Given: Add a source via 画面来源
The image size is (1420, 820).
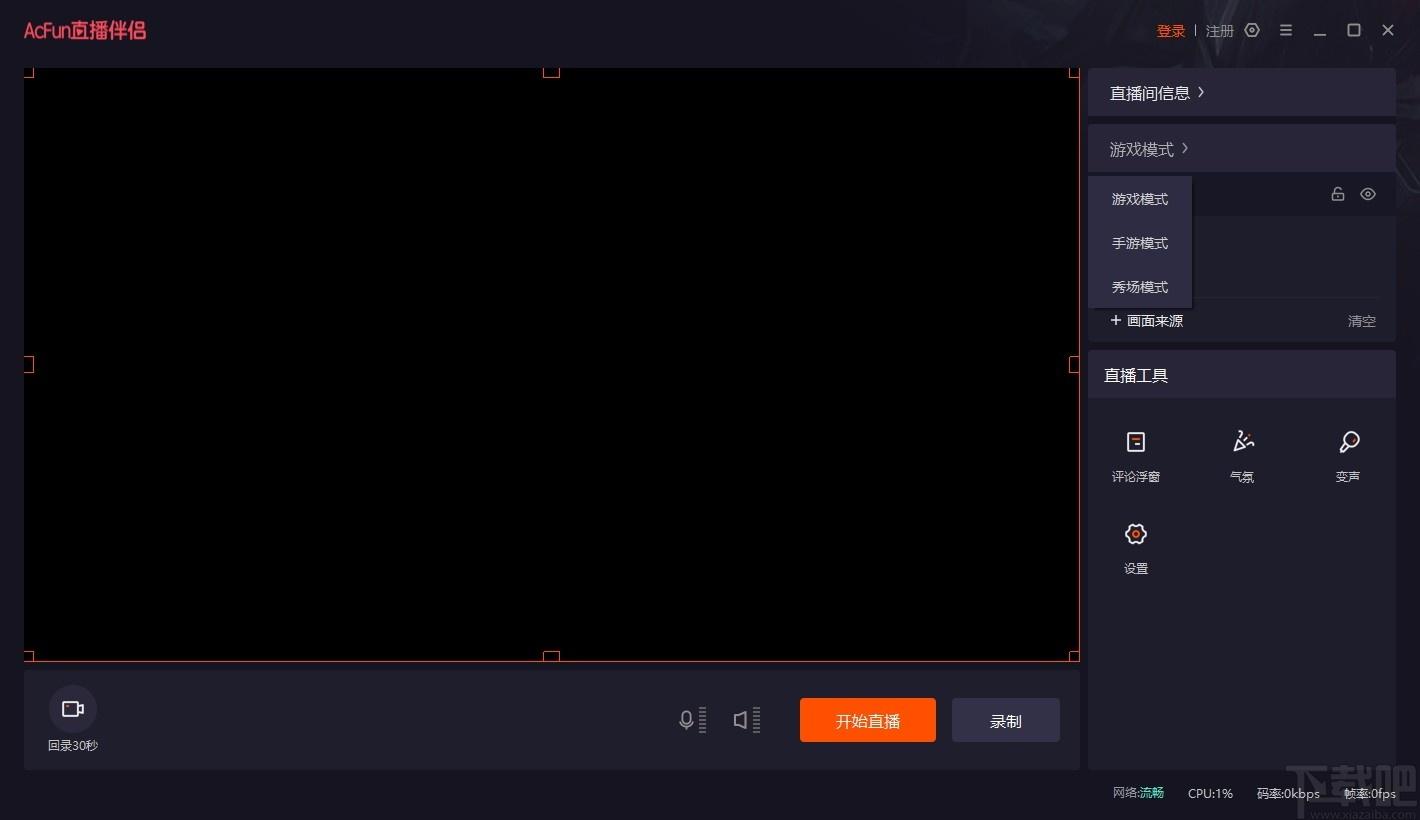Looking at the screenshot, I should click(1147, 321).
